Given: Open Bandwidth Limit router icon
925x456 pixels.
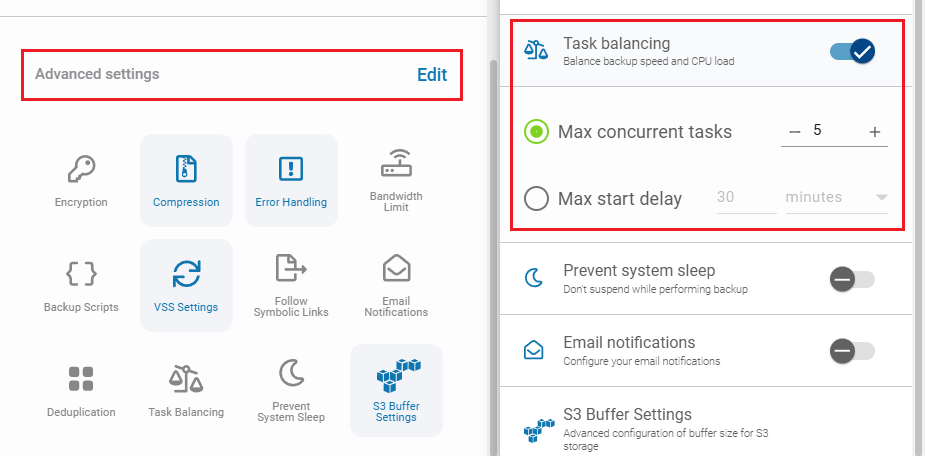Looking at the screenshot, I should point(396,163).
